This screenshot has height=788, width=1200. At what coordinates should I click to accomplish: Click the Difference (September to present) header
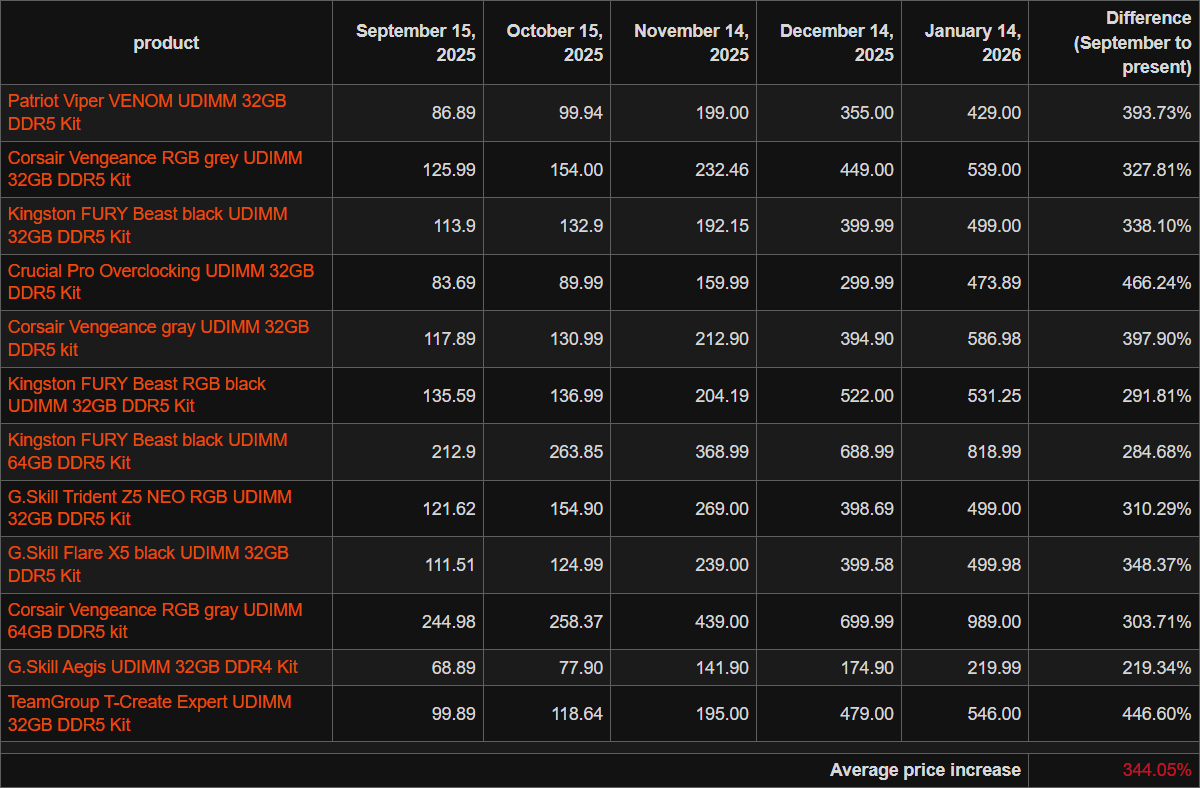1114,42
